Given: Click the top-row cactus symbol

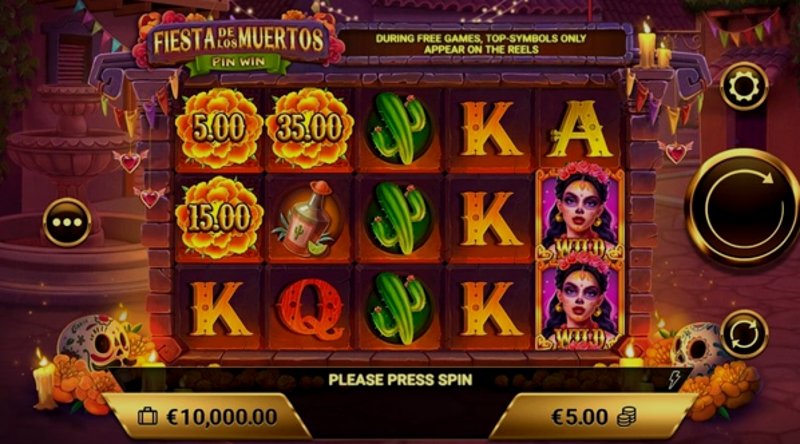Looking at the screenshot, I should pos(399,129).
